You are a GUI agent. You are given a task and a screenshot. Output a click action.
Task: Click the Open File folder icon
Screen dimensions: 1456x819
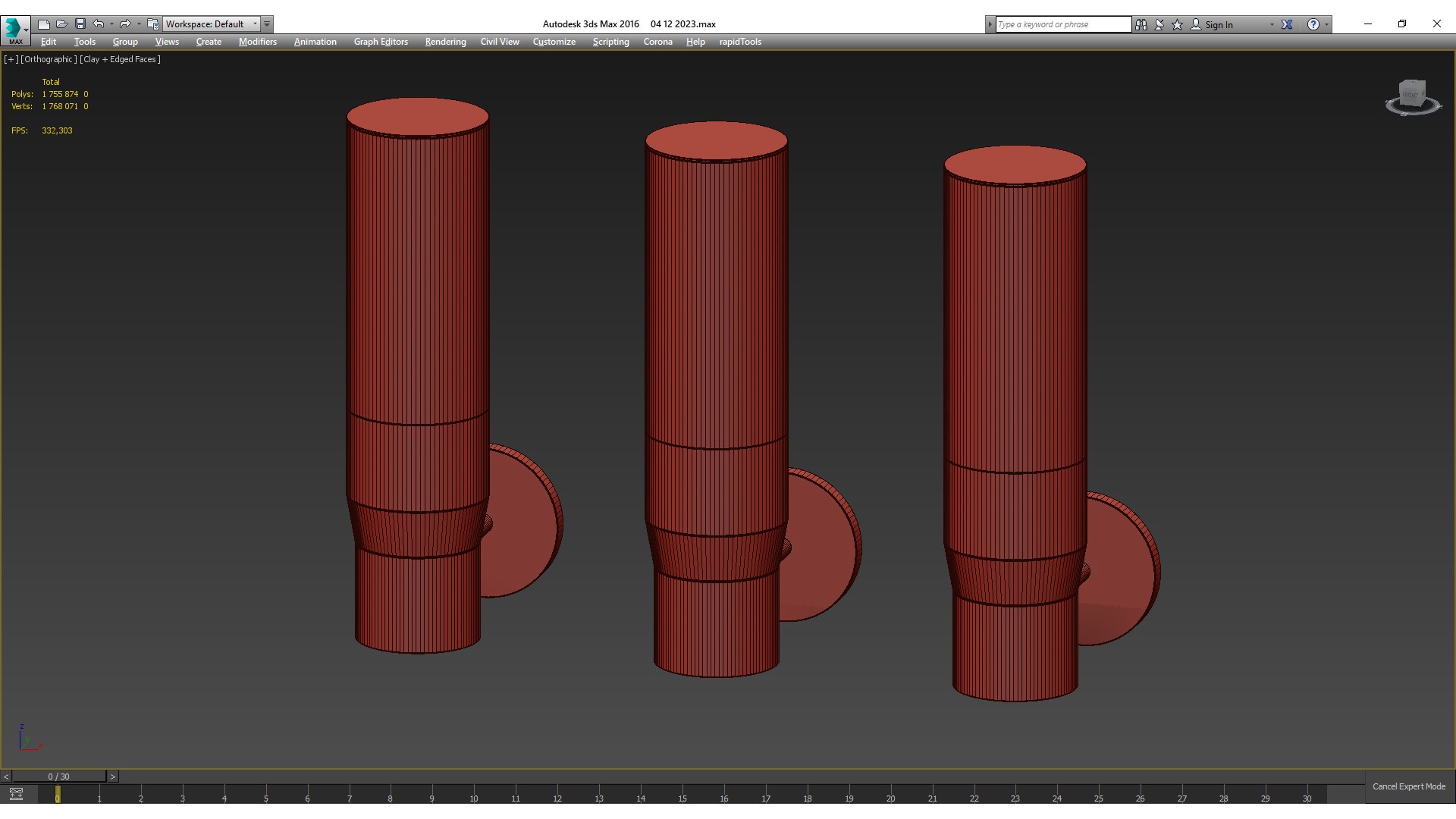62,24
